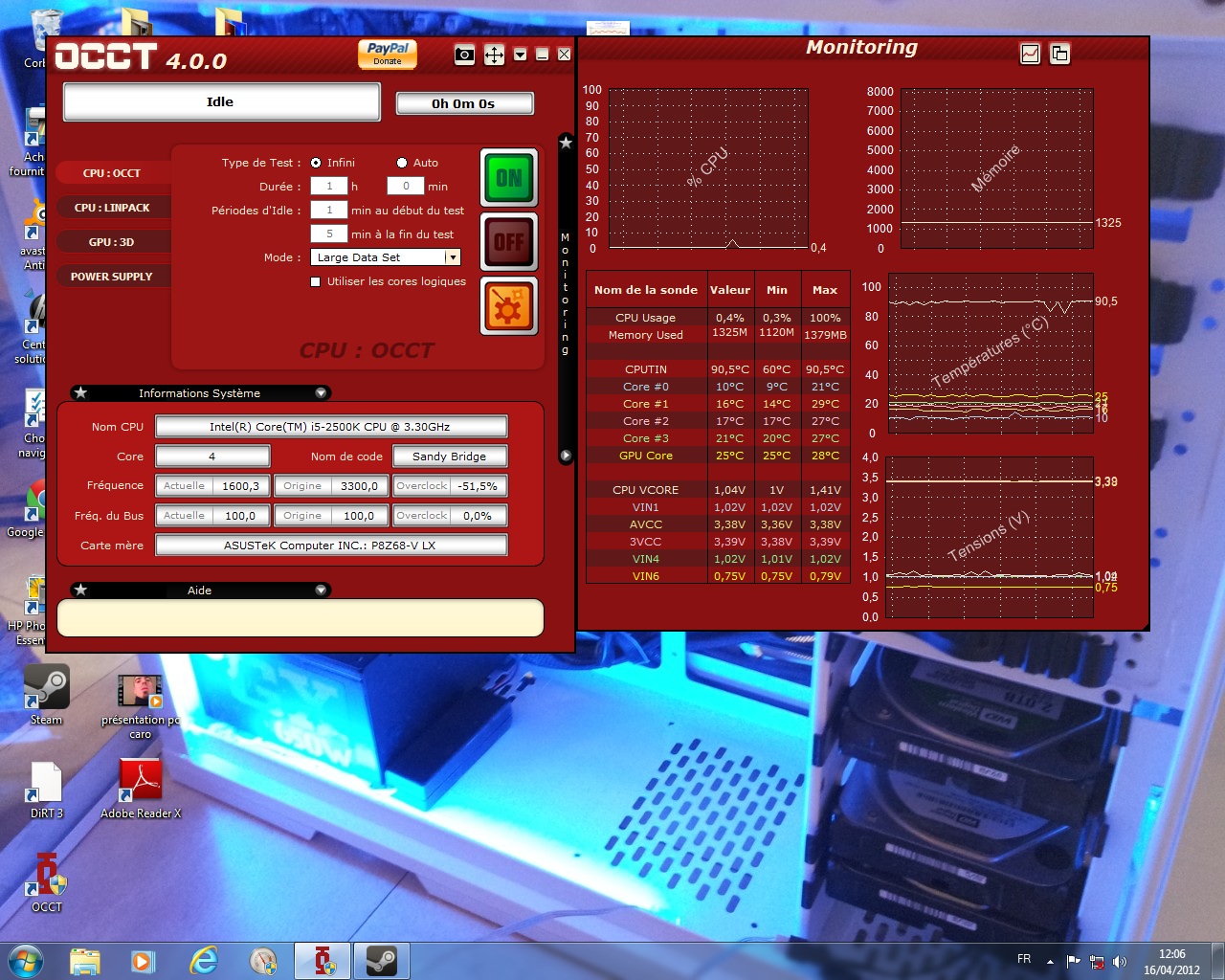This screenshot has width=1225, height=980.
Task: Collapse the Informations Système section
Action: point(321,393)
